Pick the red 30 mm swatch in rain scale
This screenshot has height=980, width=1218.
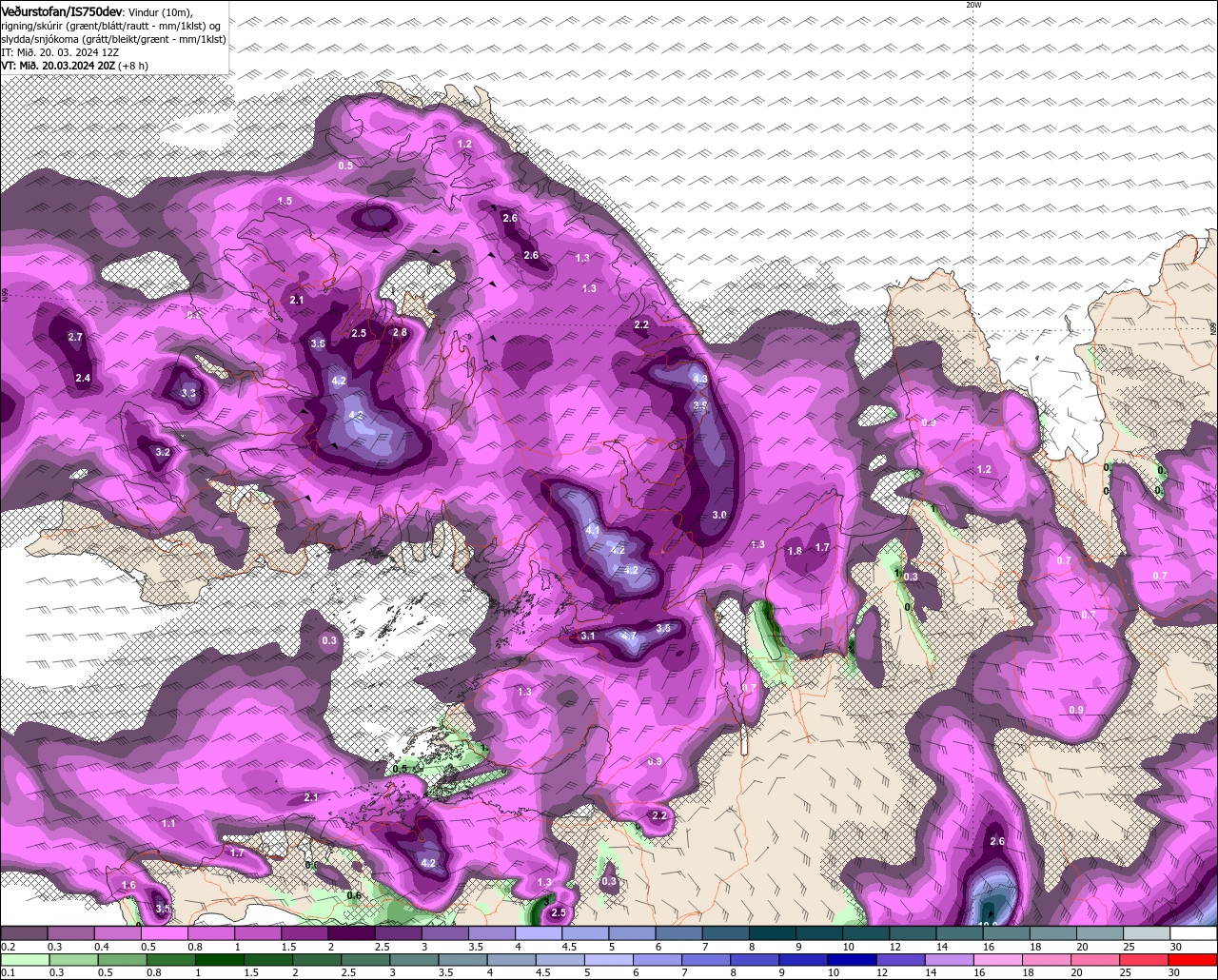[1194, 959]
